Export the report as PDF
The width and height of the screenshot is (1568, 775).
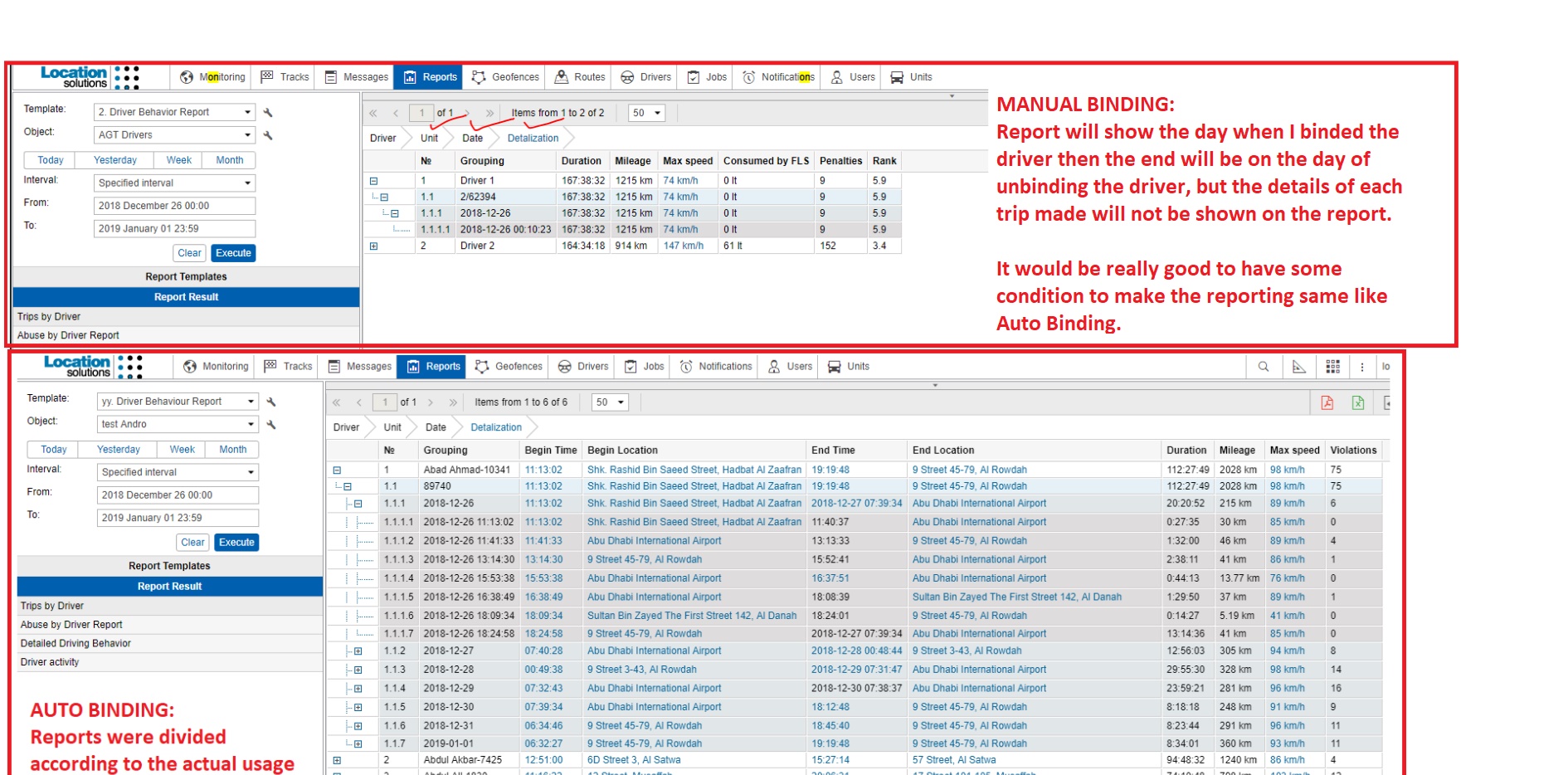point(1327,402)
